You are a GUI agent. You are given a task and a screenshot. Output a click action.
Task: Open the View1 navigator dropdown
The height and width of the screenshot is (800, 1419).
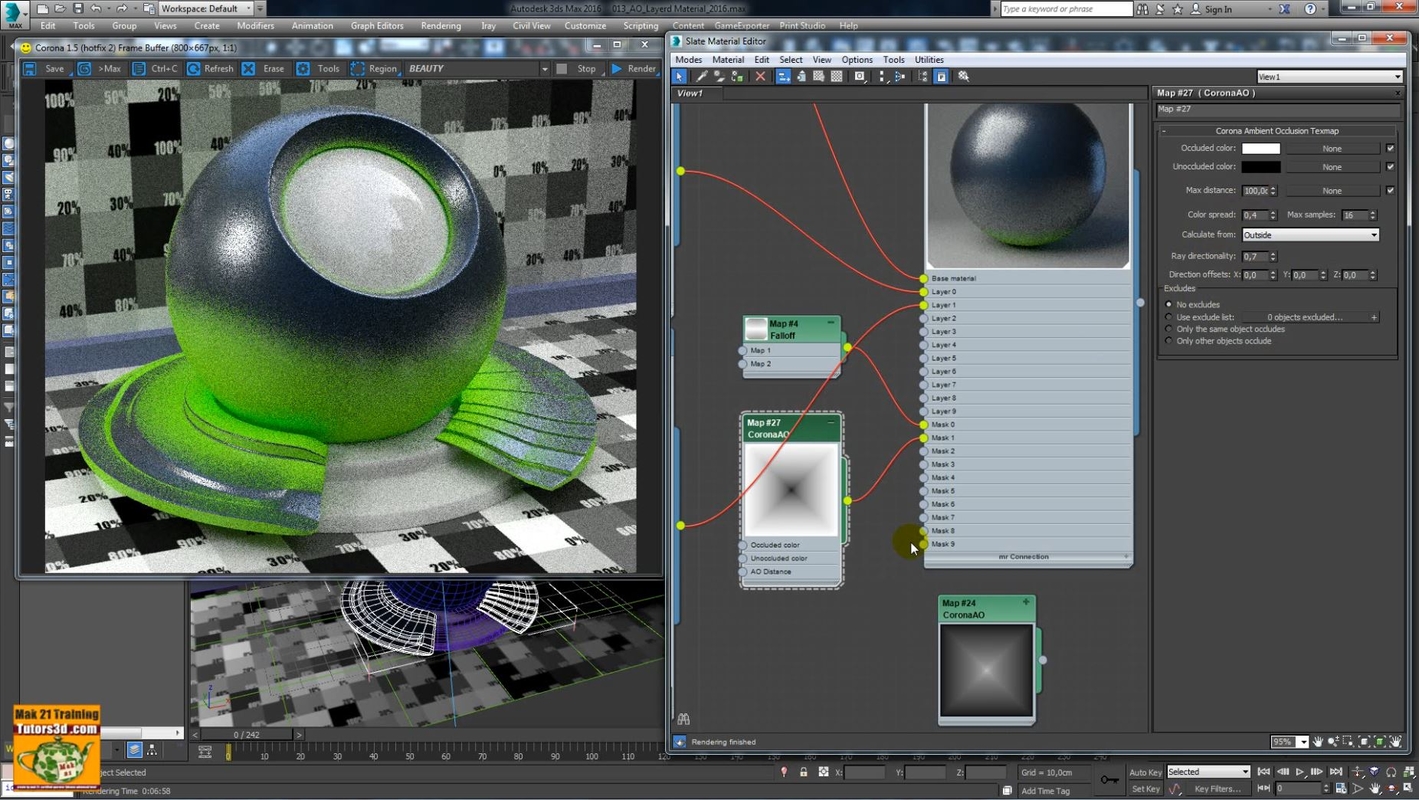[x=1329, y=77]
